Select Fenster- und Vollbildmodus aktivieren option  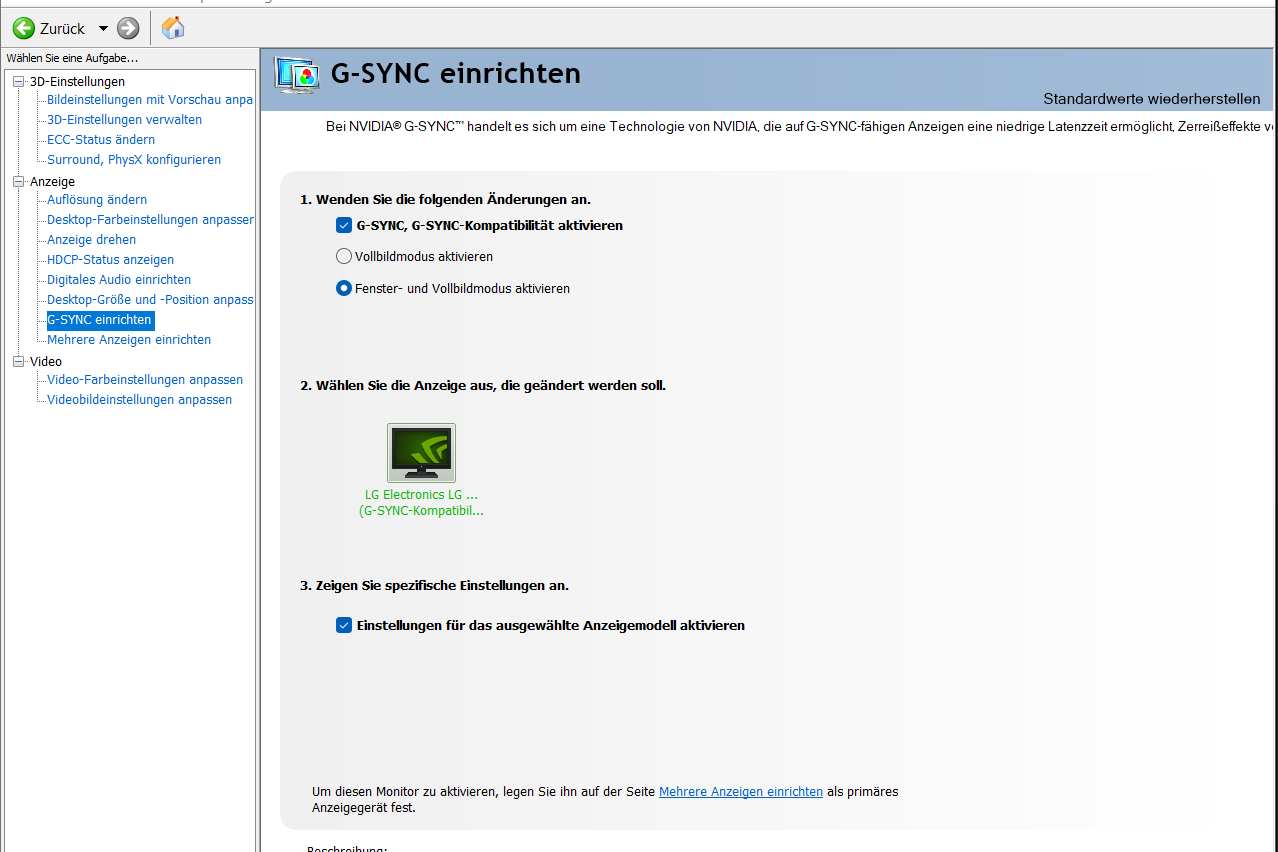tap(344, 288)
